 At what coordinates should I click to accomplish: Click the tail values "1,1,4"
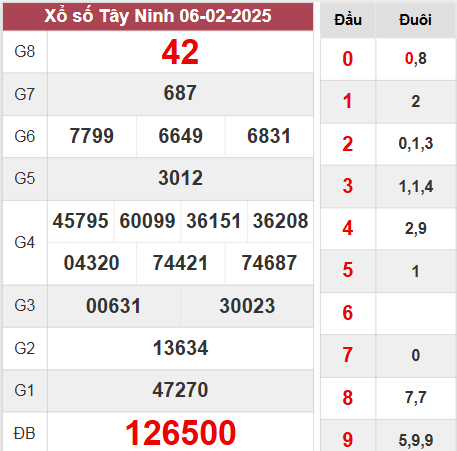[416, 187]
